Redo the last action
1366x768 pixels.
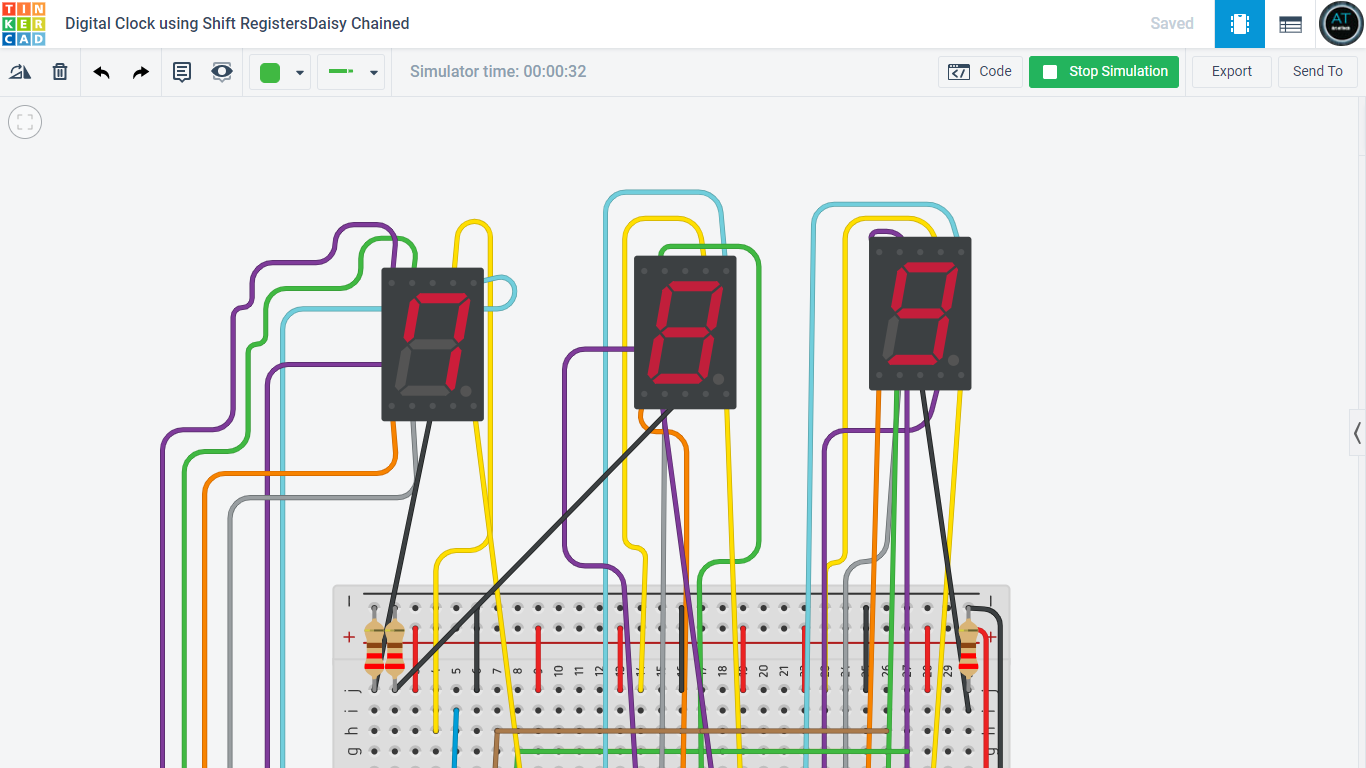141,72
